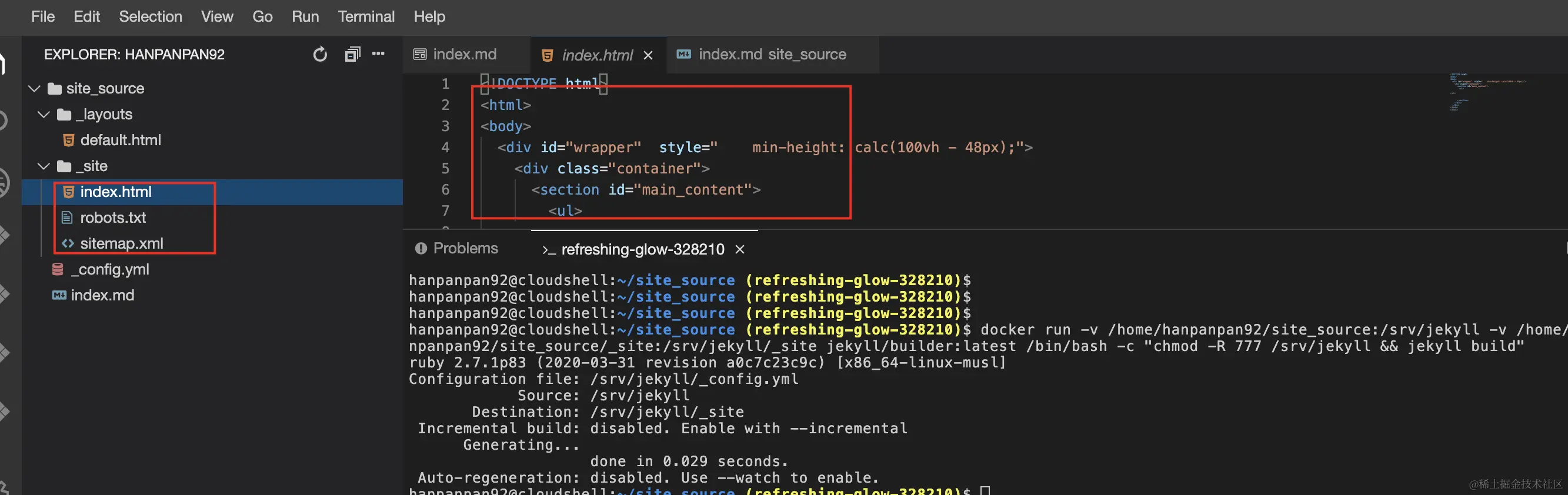Click 'Configuration file: /srv/jekyll/_config.yml' terminal line
Screen dimensions: 1568x495
click(x=603, y=379)
